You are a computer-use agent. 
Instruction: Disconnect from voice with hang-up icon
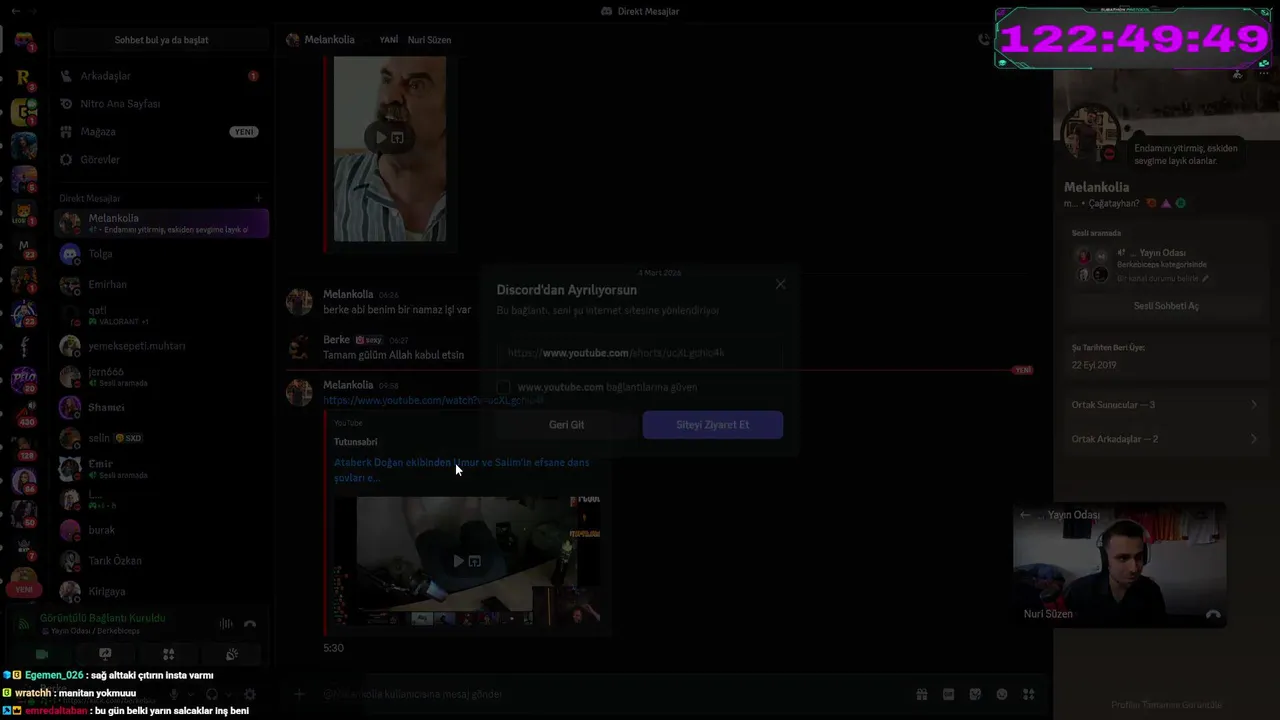(x=250, y=624)
